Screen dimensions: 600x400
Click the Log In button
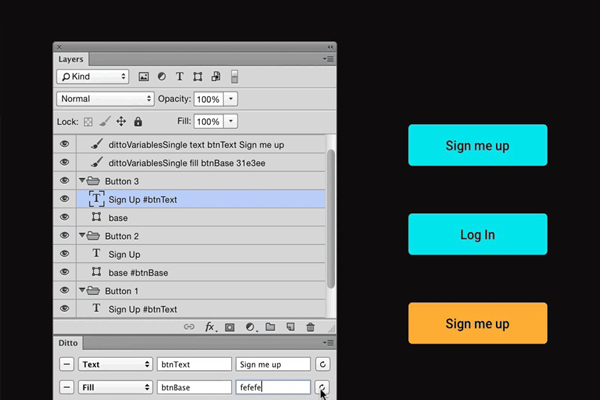tap(478, 234)
